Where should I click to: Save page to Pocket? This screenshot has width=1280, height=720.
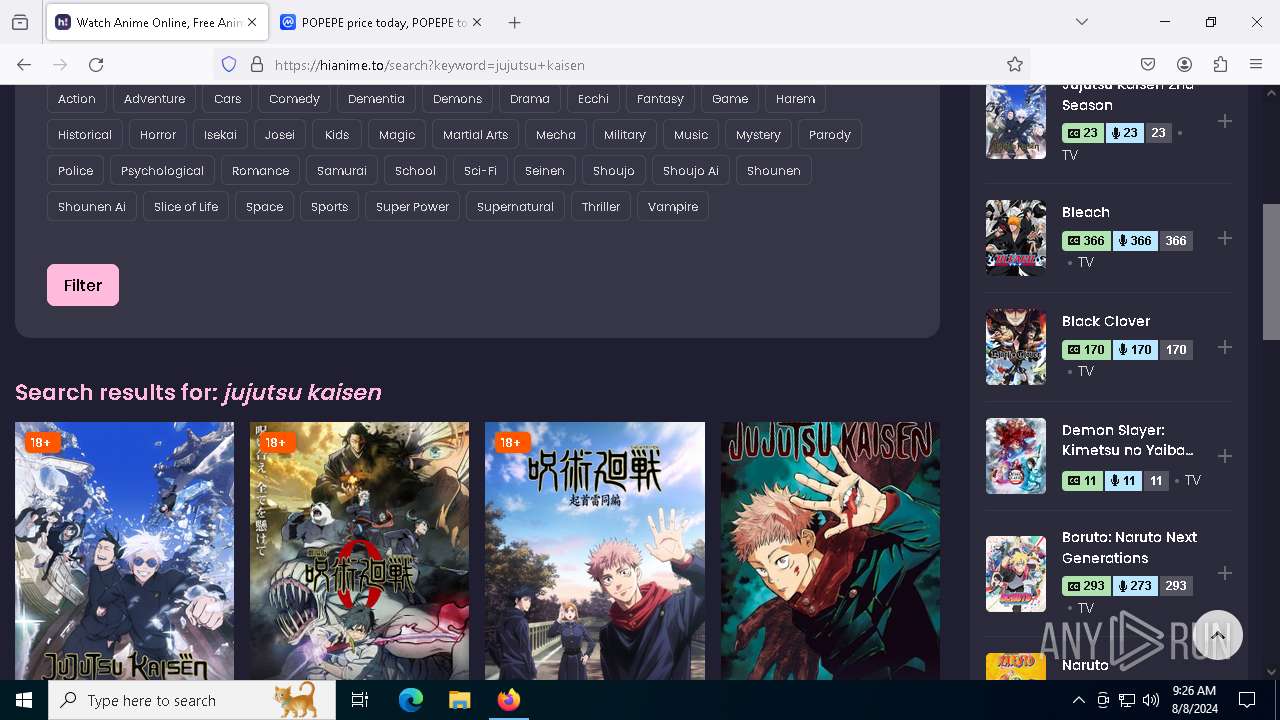pos(1148,65)
